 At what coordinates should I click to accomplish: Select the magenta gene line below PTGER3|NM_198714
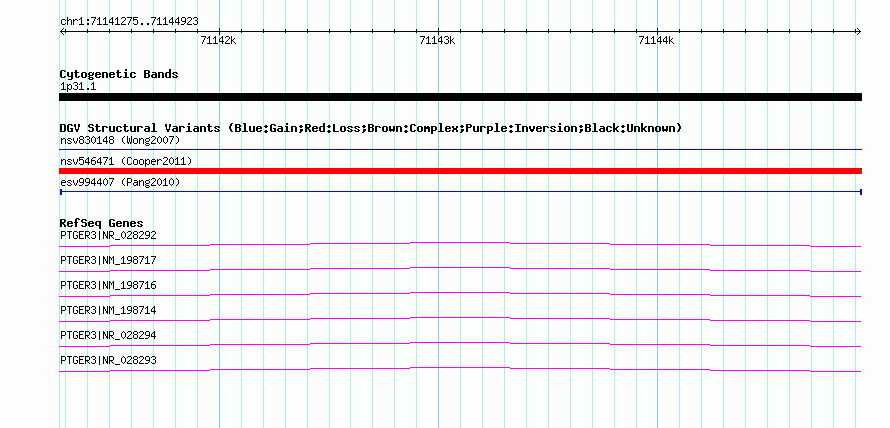pyautogui.click(x=460, y=319)
